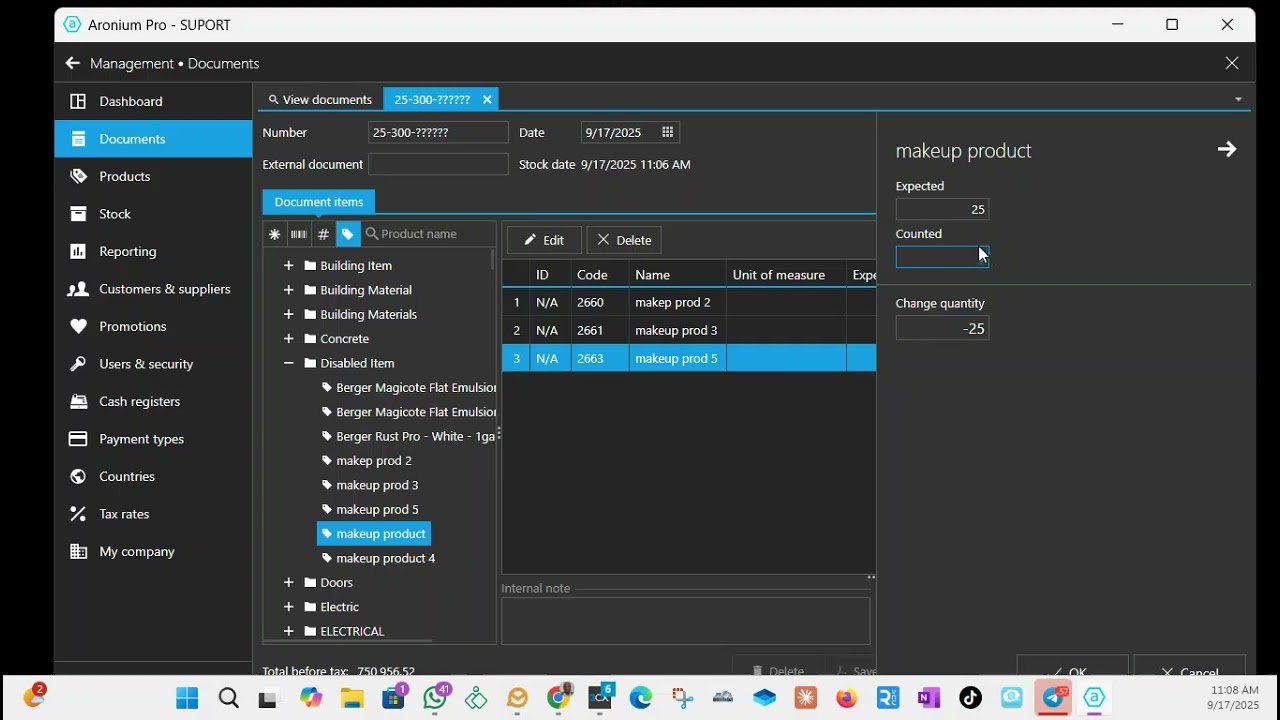
Task: Go back using the Management arrow
Action: [x=72, y=63]
